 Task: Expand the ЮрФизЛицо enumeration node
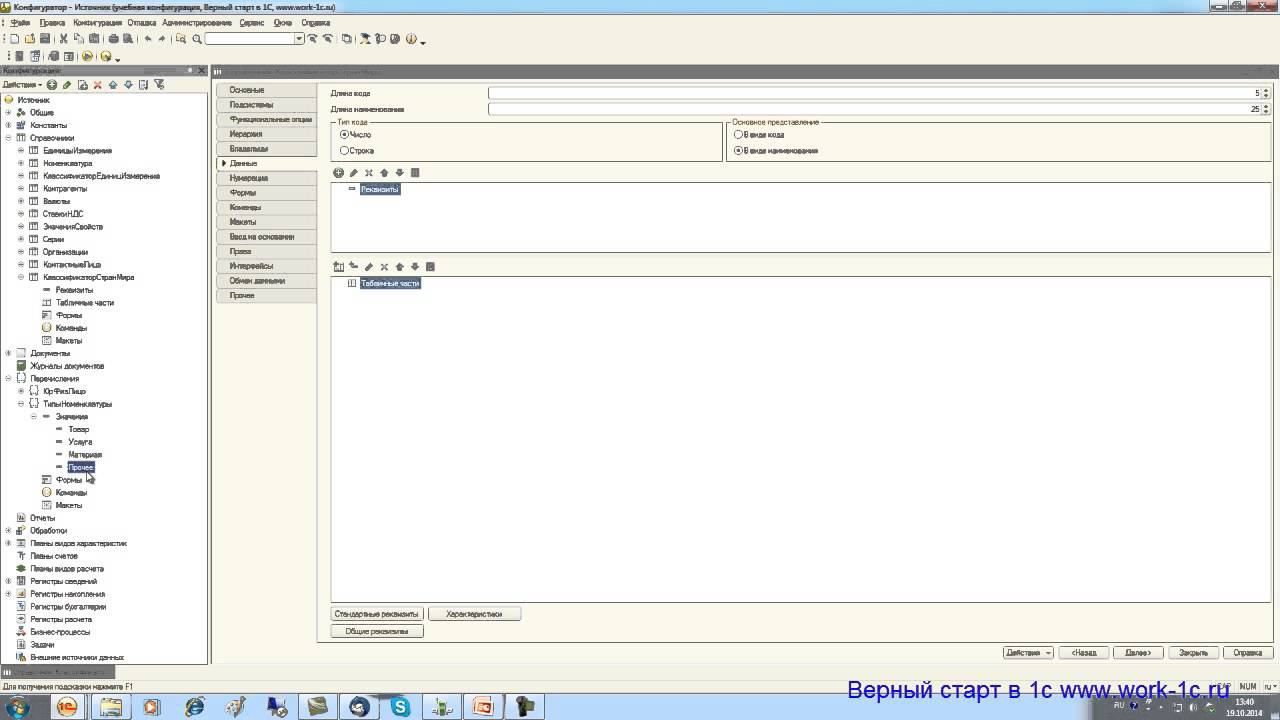coord(21,391)
